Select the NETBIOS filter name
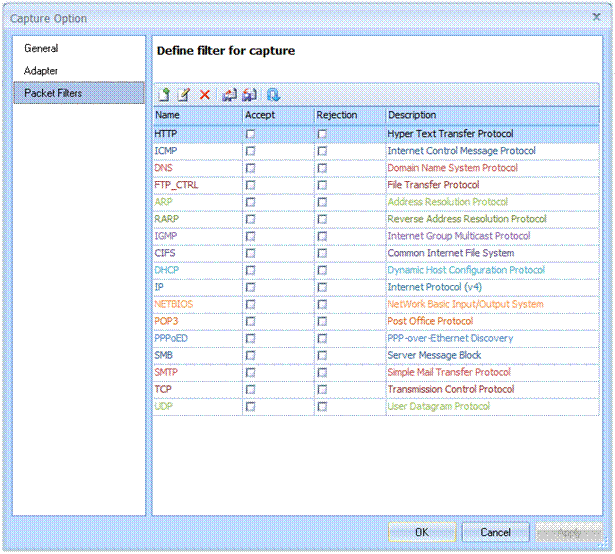Viewport: 615px width, 554px height. tap(173, 304)
